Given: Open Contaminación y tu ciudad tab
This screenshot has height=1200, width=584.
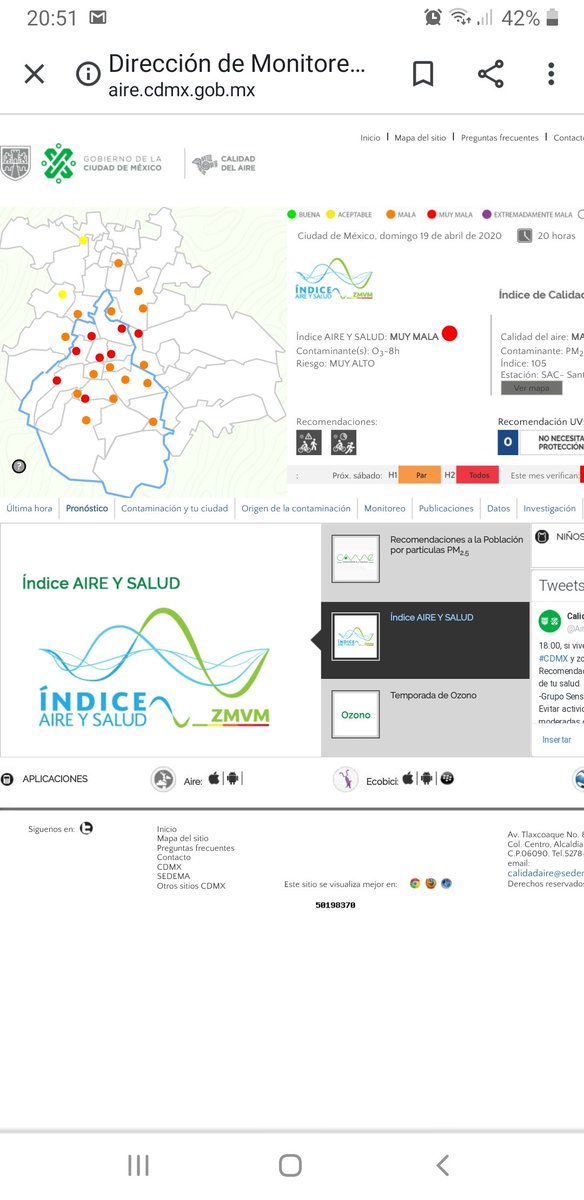Looking at the screenshot, I should coord(174,509).
